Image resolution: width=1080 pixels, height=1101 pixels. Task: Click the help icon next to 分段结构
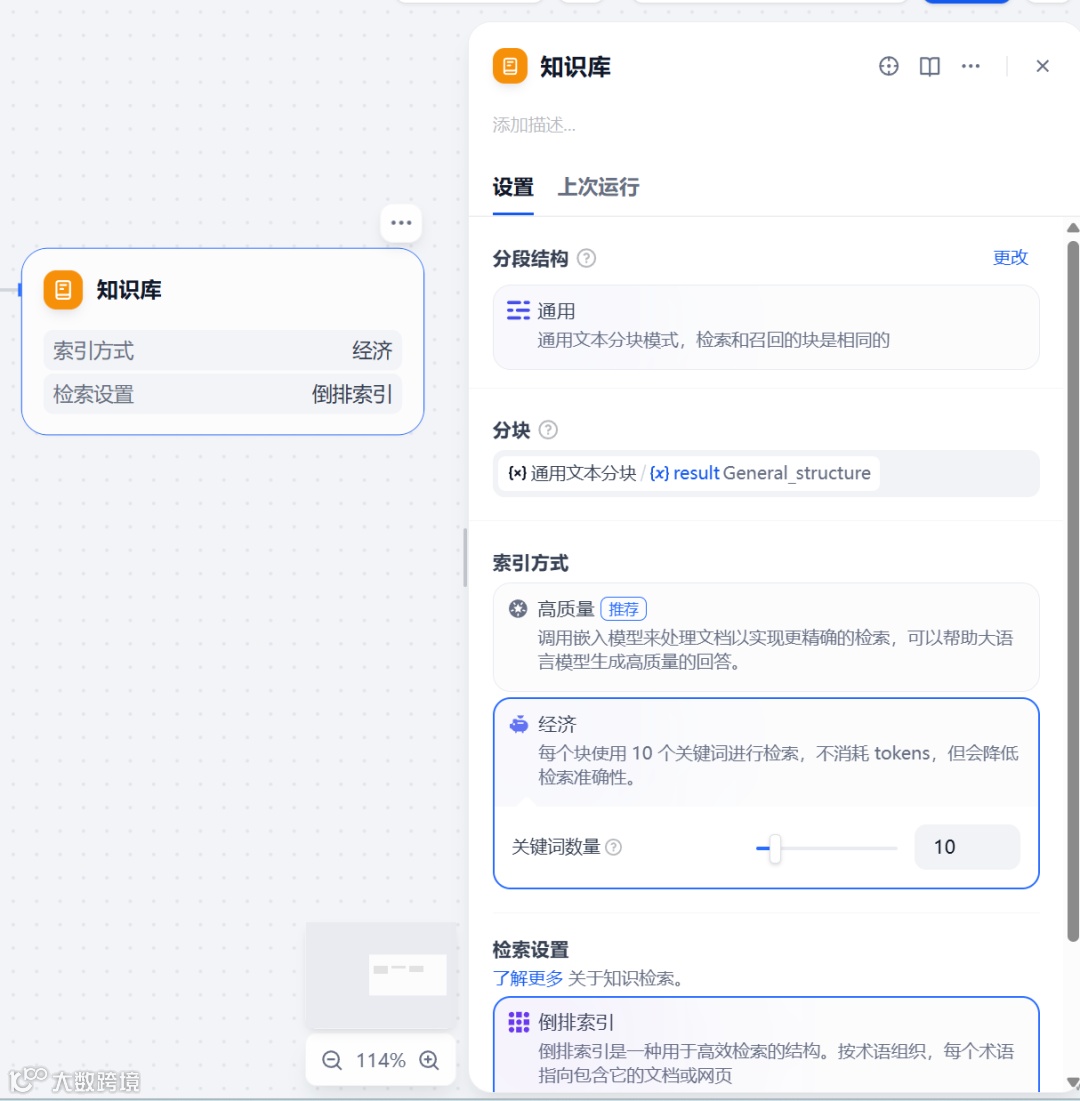point(586,258)
